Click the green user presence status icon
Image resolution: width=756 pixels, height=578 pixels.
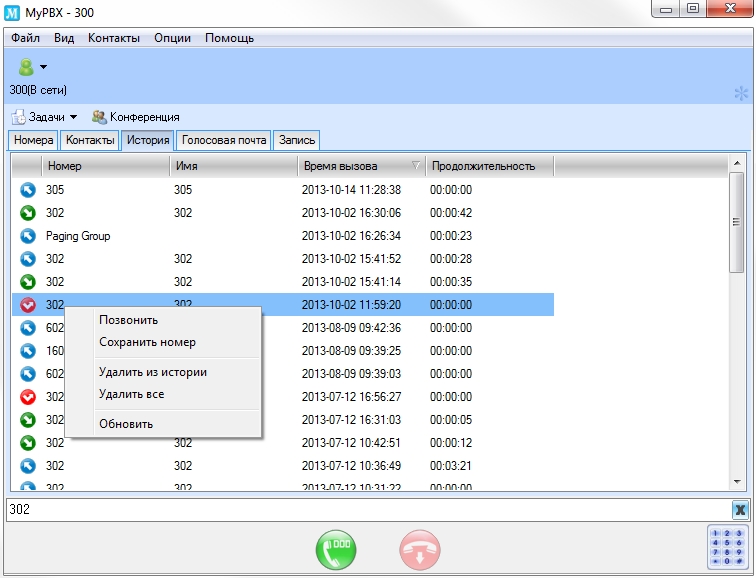click(25, 68)
